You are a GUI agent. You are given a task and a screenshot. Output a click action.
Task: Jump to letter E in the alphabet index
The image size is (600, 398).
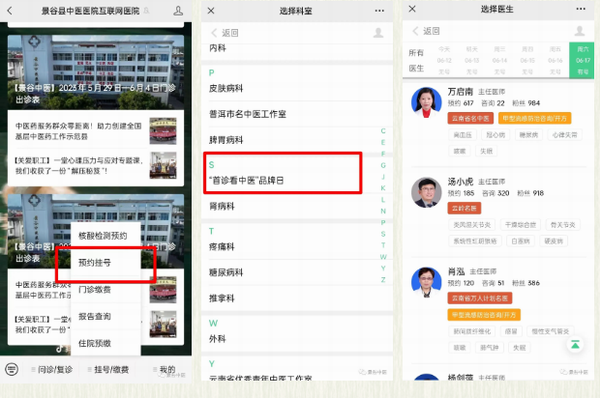coord(383,142)
